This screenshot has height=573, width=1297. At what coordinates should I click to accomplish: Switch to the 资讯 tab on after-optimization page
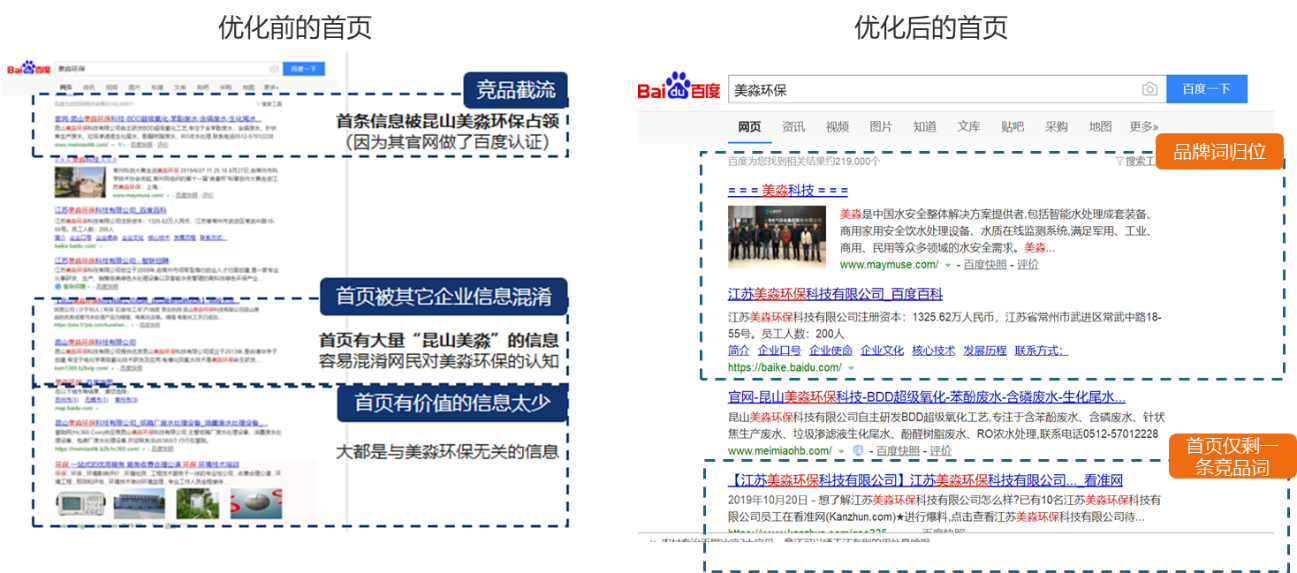(x=793, y=127)
